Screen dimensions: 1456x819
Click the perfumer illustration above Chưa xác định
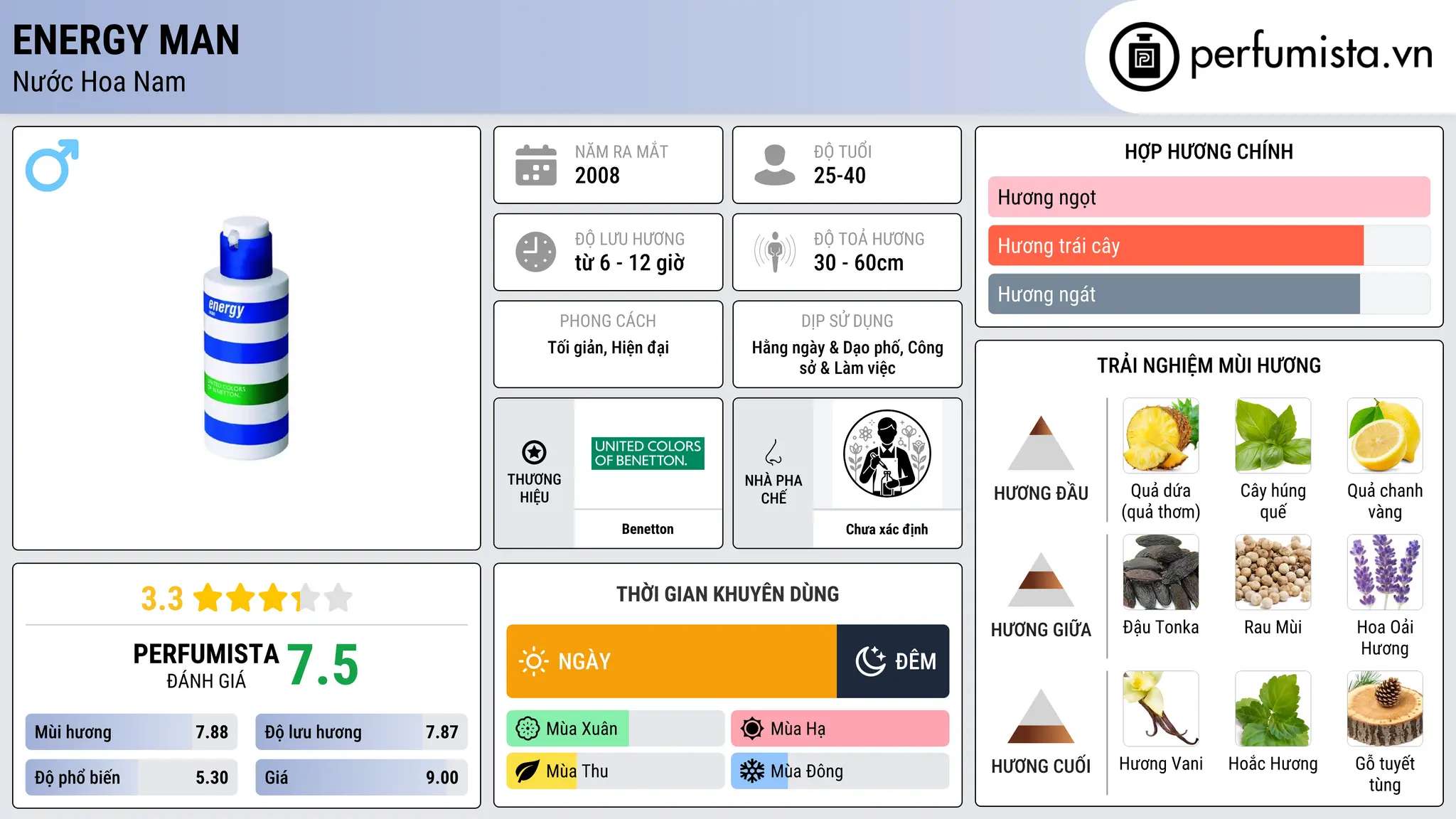coord(887,454)
